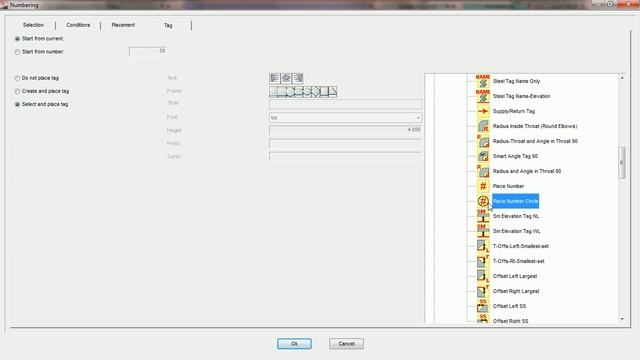Click the align-right text icon
640x360 pixels.
[x=298, y=78]
